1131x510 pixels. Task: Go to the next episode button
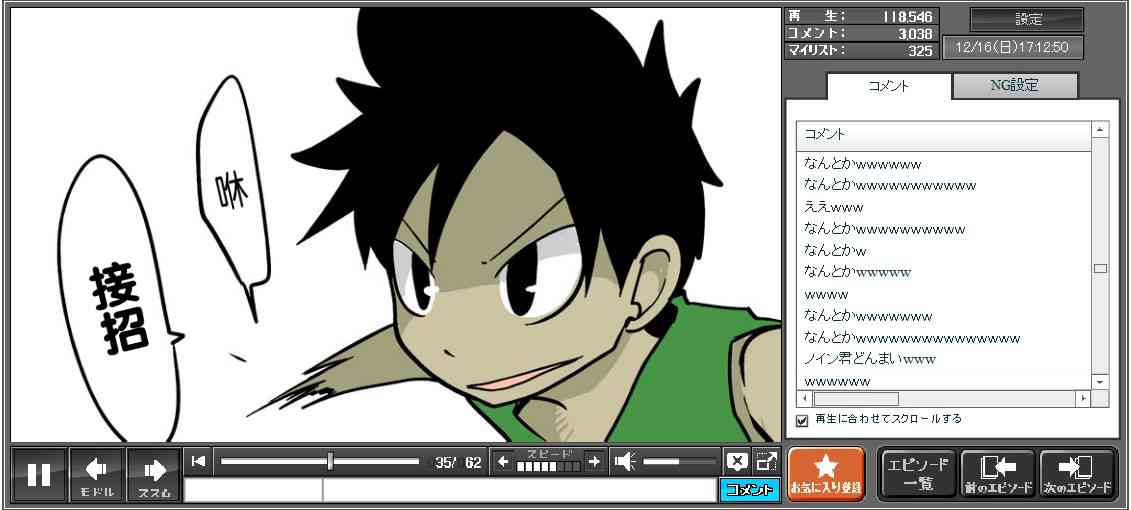pyautogui.click(x=1077, y=474)
